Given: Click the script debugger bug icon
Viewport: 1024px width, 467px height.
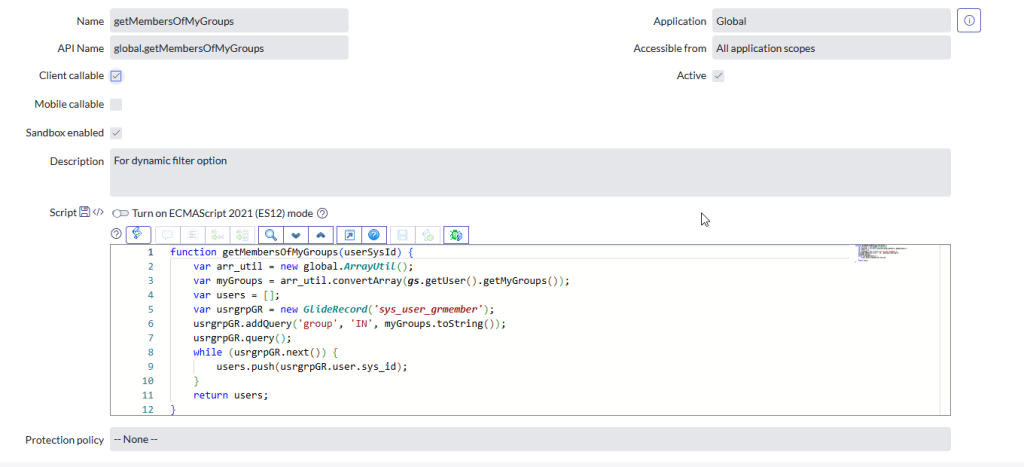Looking at the screenshot, I should click(455, 234).
